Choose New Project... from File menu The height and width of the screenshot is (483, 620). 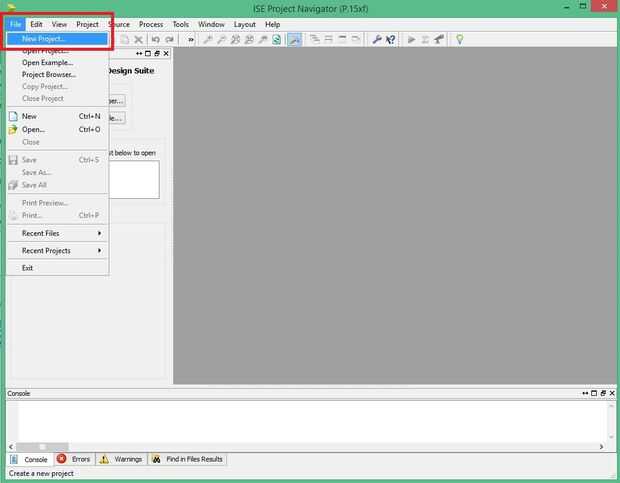[57, 39]
